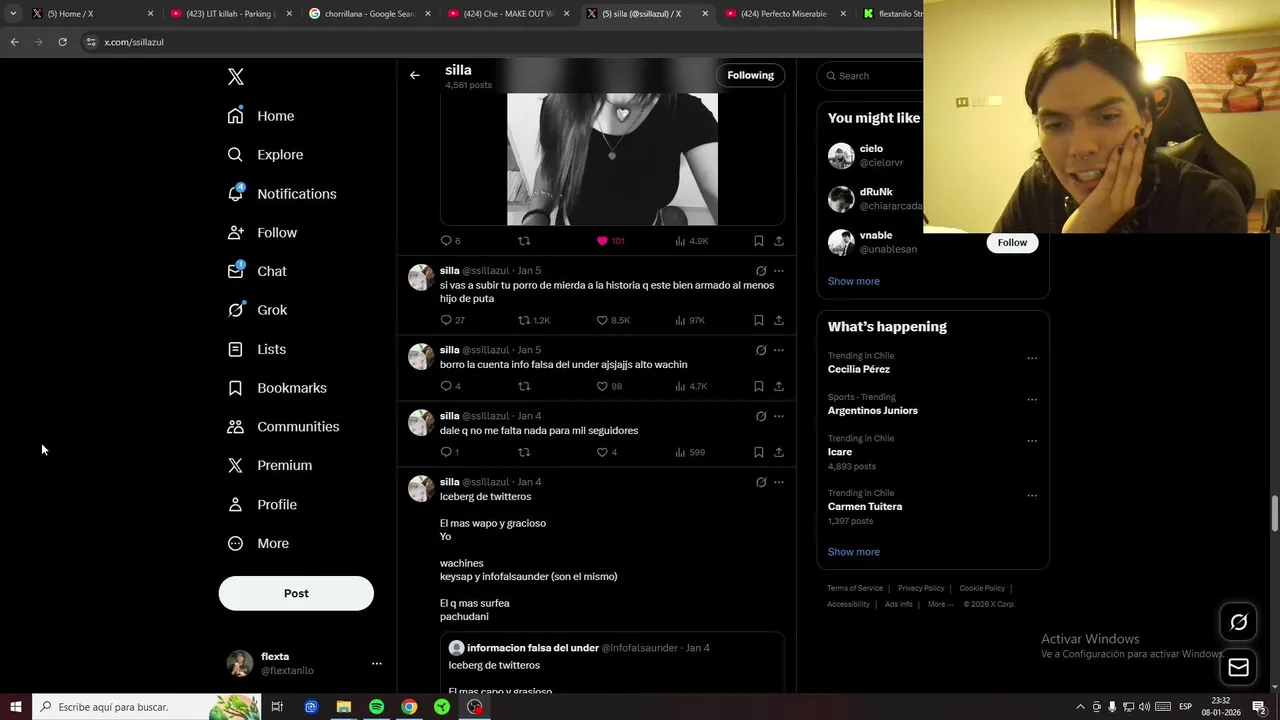Open Spotify from the taskbar
Screen dimensions: 1280x720
pyautogui.click(x=376, y=707)
